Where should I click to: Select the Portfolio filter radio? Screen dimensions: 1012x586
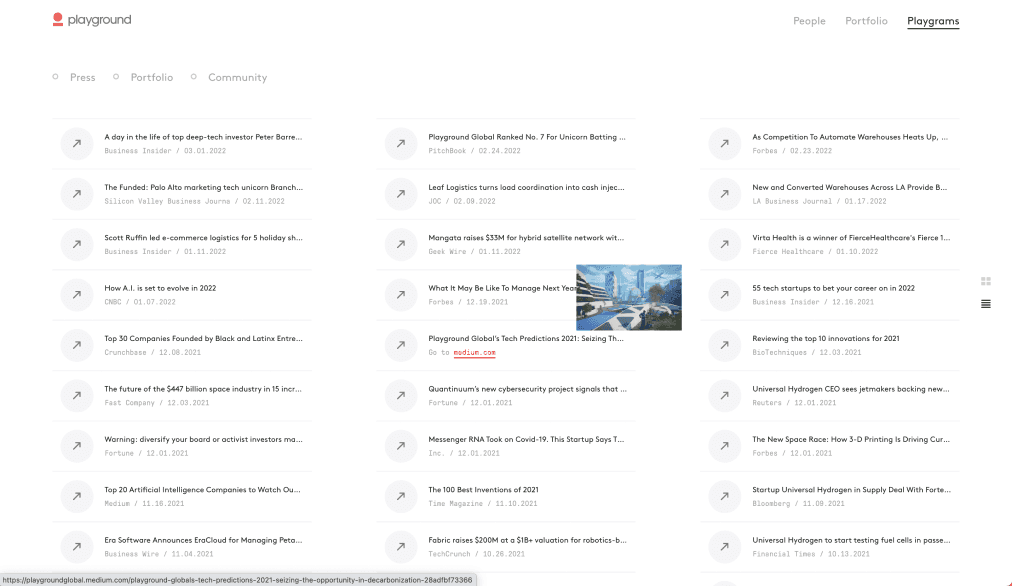116,77
